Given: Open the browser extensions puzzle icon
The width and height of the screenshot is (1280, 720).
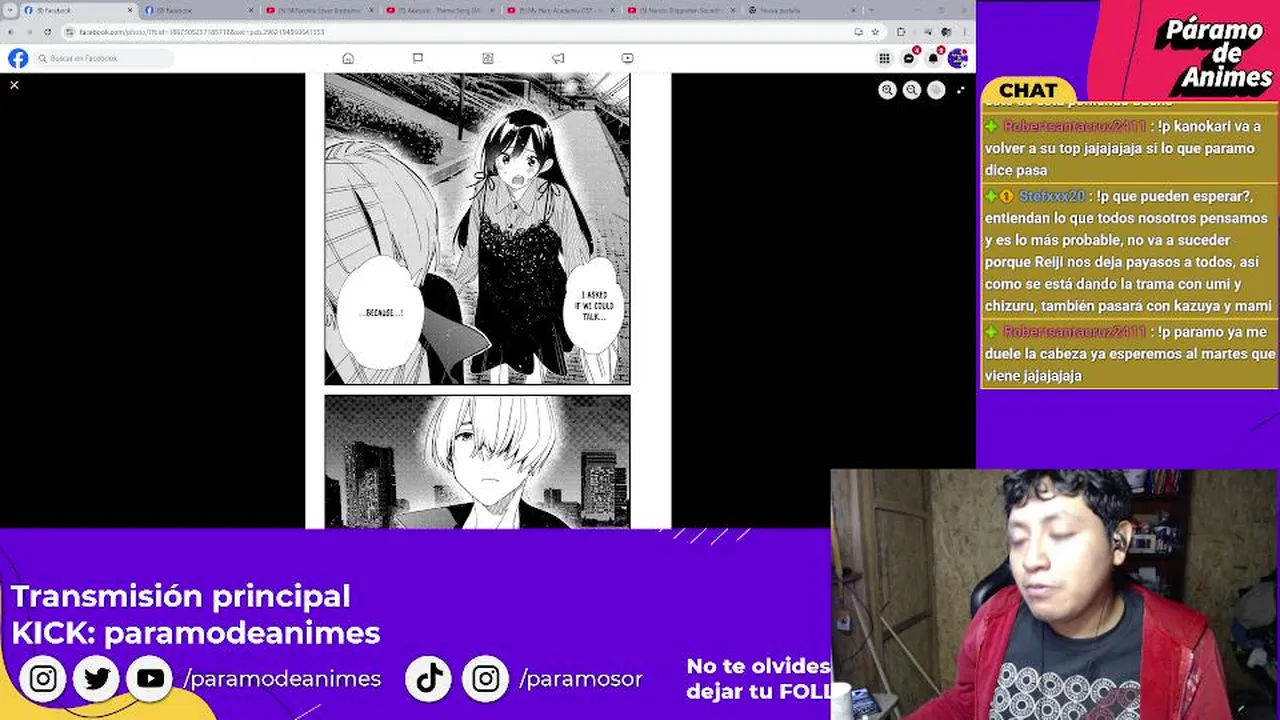Looking at the screenshot, I should 900,32.
